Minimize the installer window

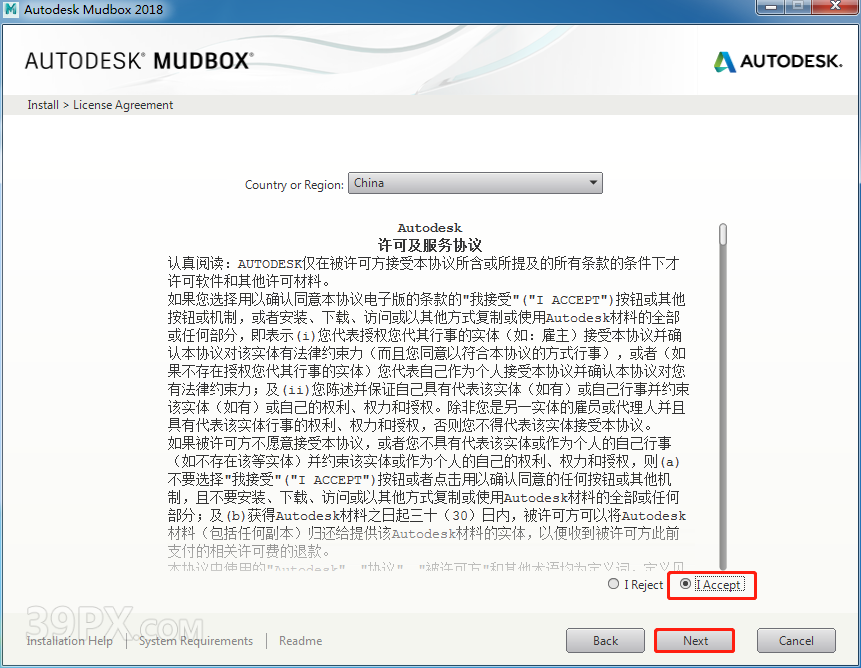(769, 8)
